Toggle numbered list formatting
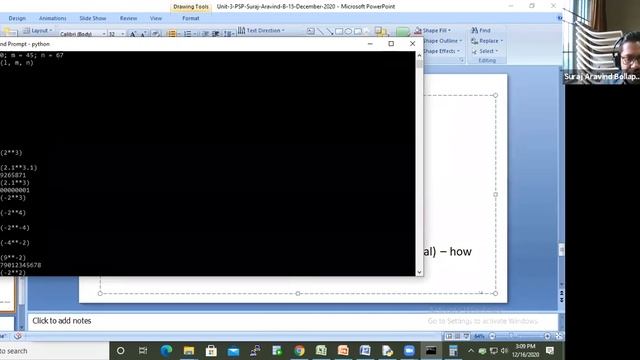 pos(189,33)
